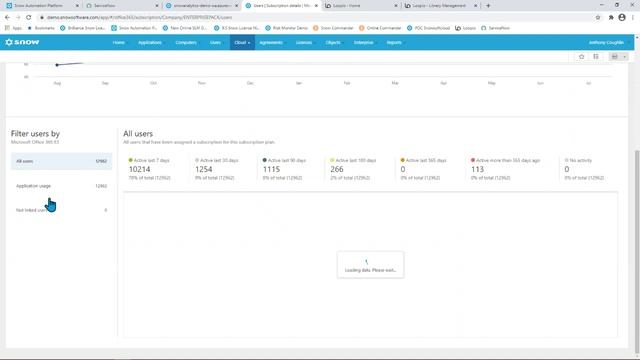Open Licenses in Snow navigation bar
The height and width of the screenshot is (360, 640).
[304, 42]
